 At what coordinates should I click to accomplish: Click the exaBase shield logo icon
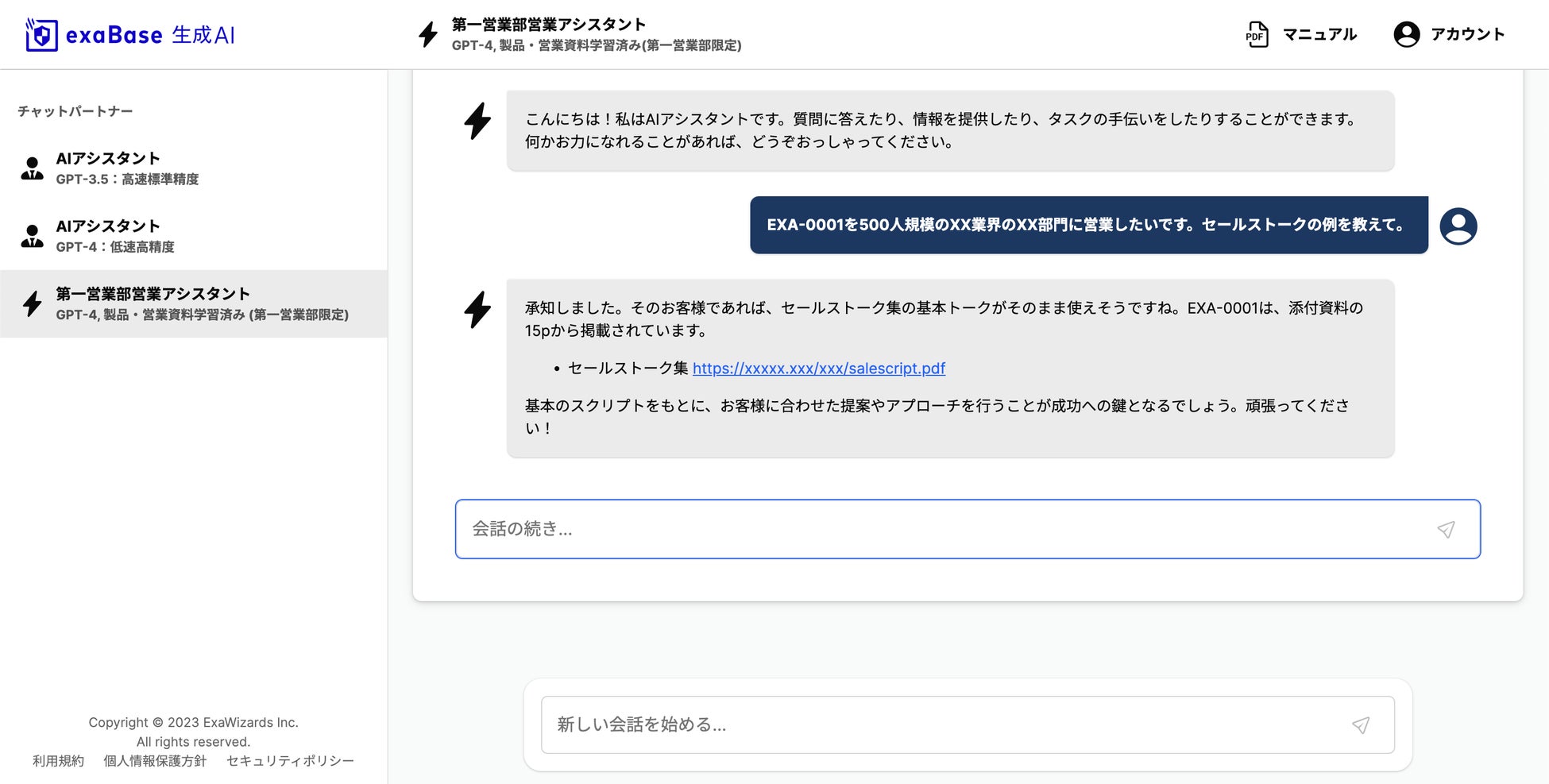click(x=41, y=35)
